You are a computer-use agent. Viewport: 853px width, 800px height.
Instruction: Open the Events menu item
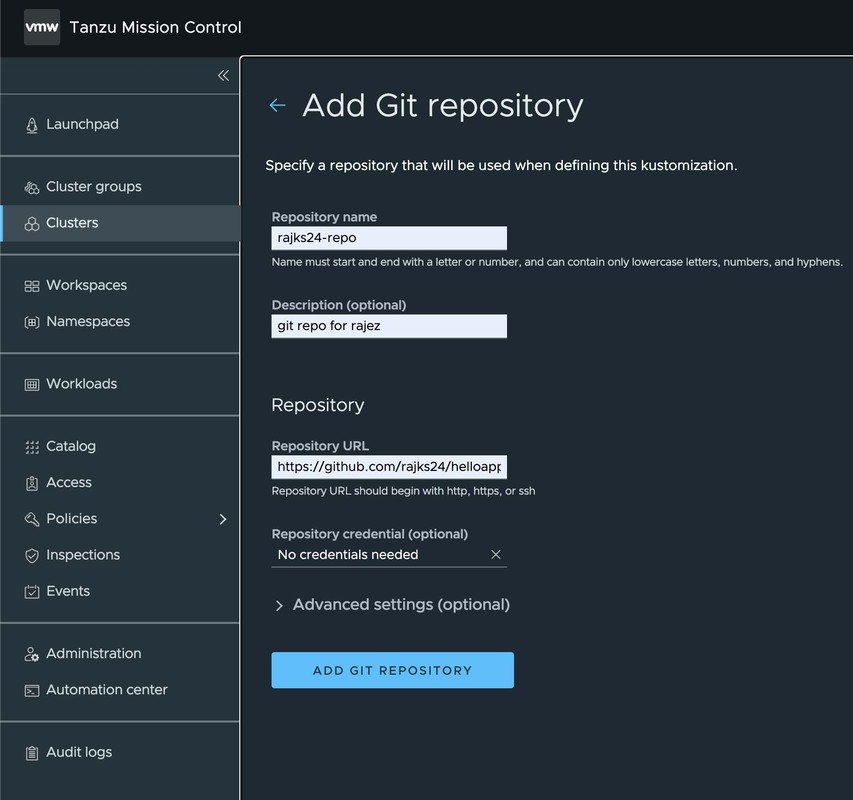click(x=68, y=591)
